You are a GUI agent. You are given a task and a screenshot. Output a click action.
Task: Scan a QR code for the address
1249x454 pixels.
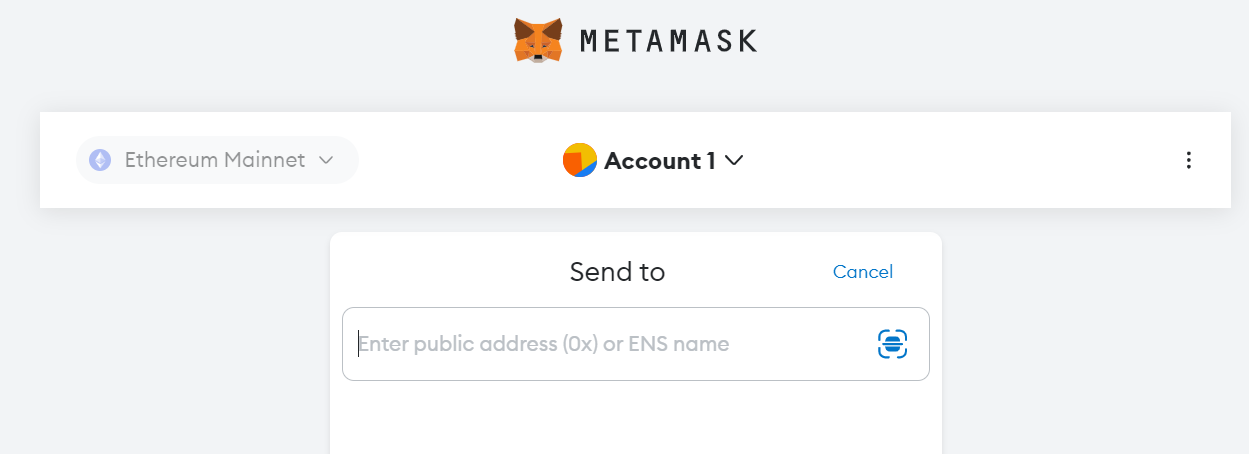click(x=892, y=344)
